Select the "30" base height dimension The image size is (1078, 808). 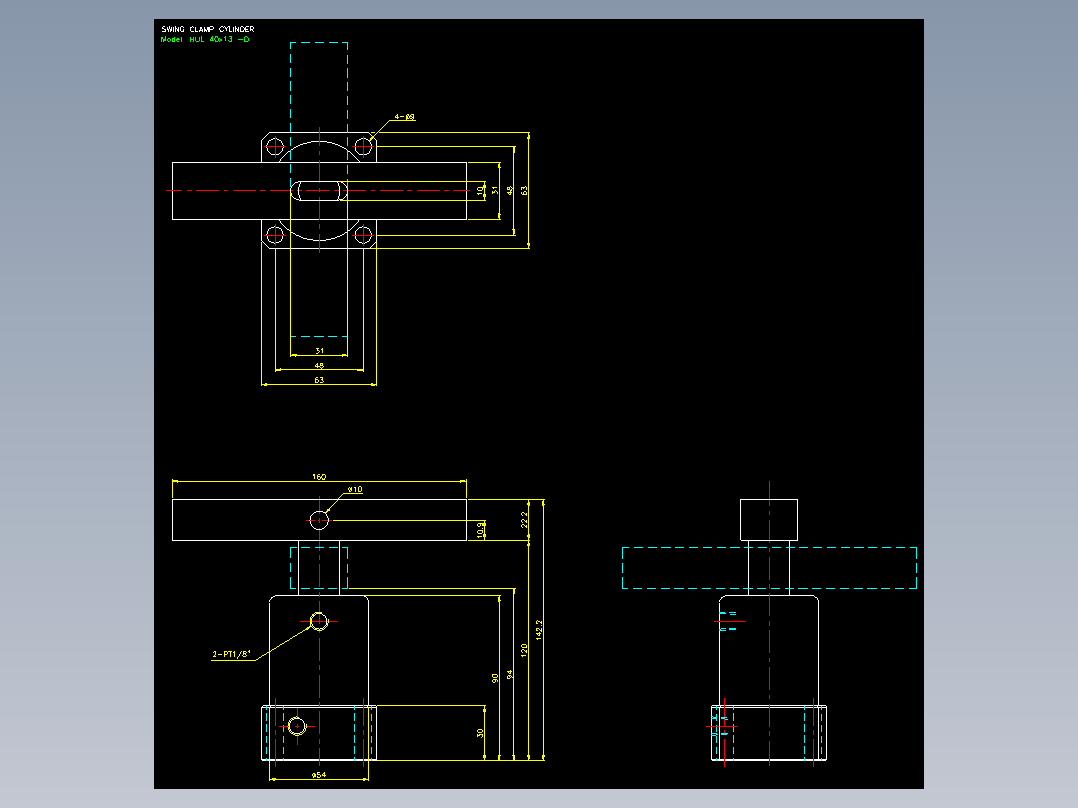coord(480,733)
